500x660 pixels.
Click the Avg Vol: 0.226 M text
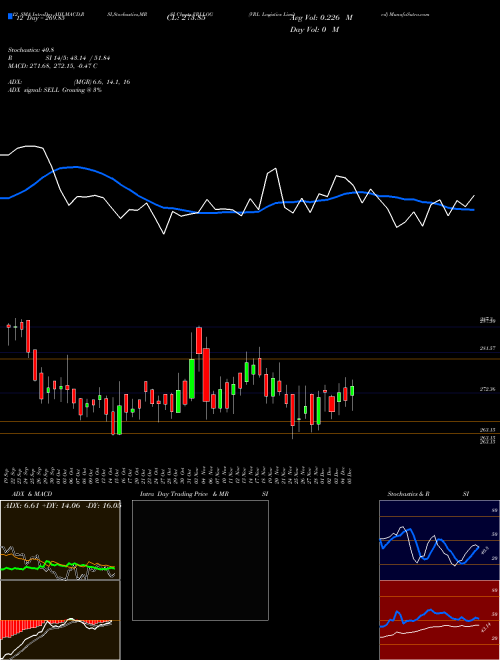(321, 18)
